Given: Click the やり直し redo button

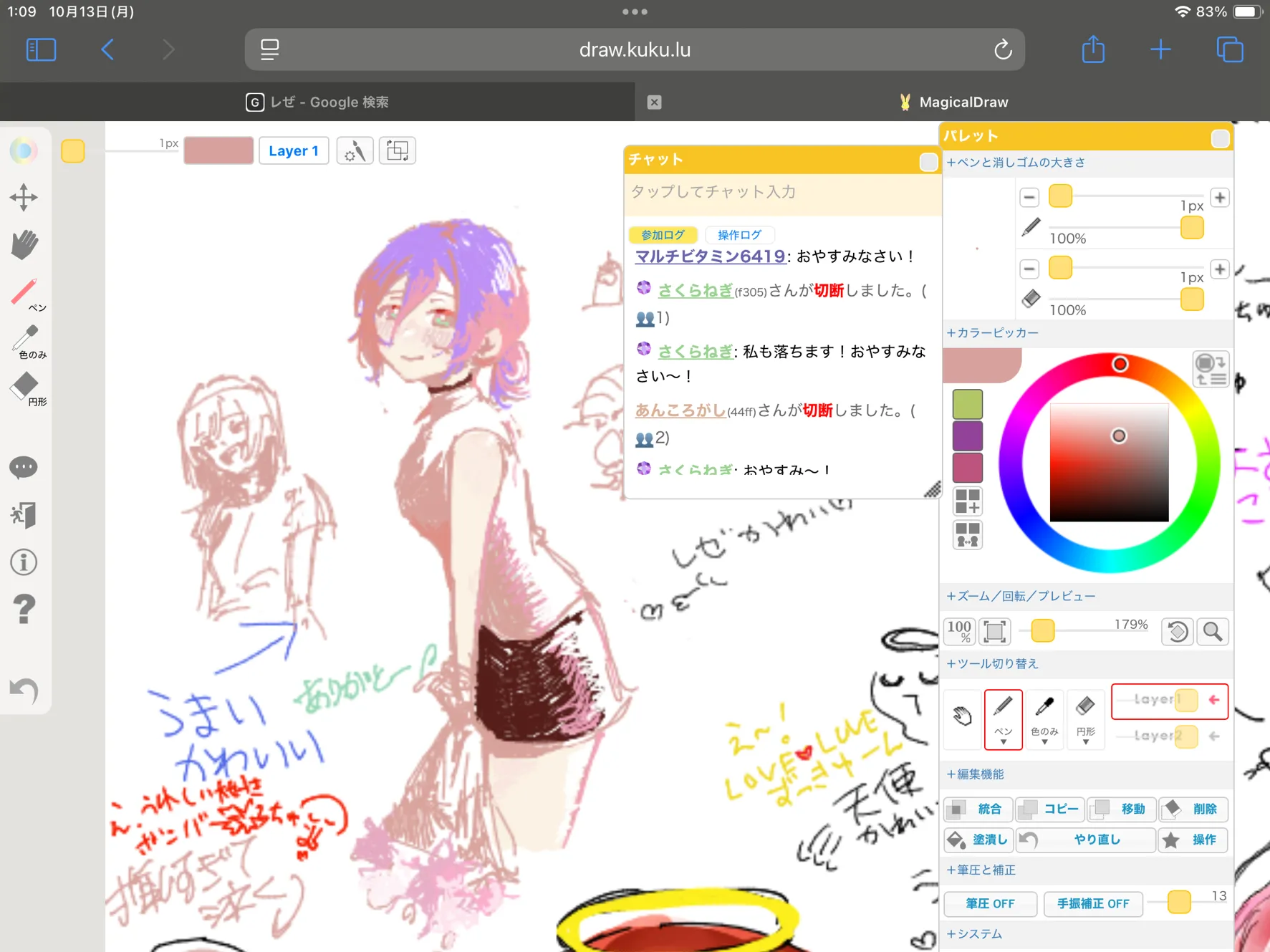Looking at the screenshot, I should point(1086,840).
